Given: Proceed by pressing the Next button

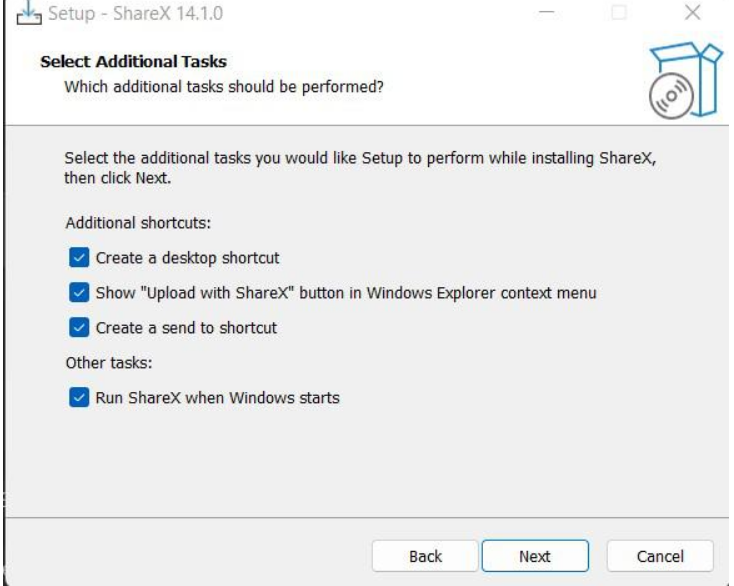Looking at the screenshot, I should click(x=534, y=557).
